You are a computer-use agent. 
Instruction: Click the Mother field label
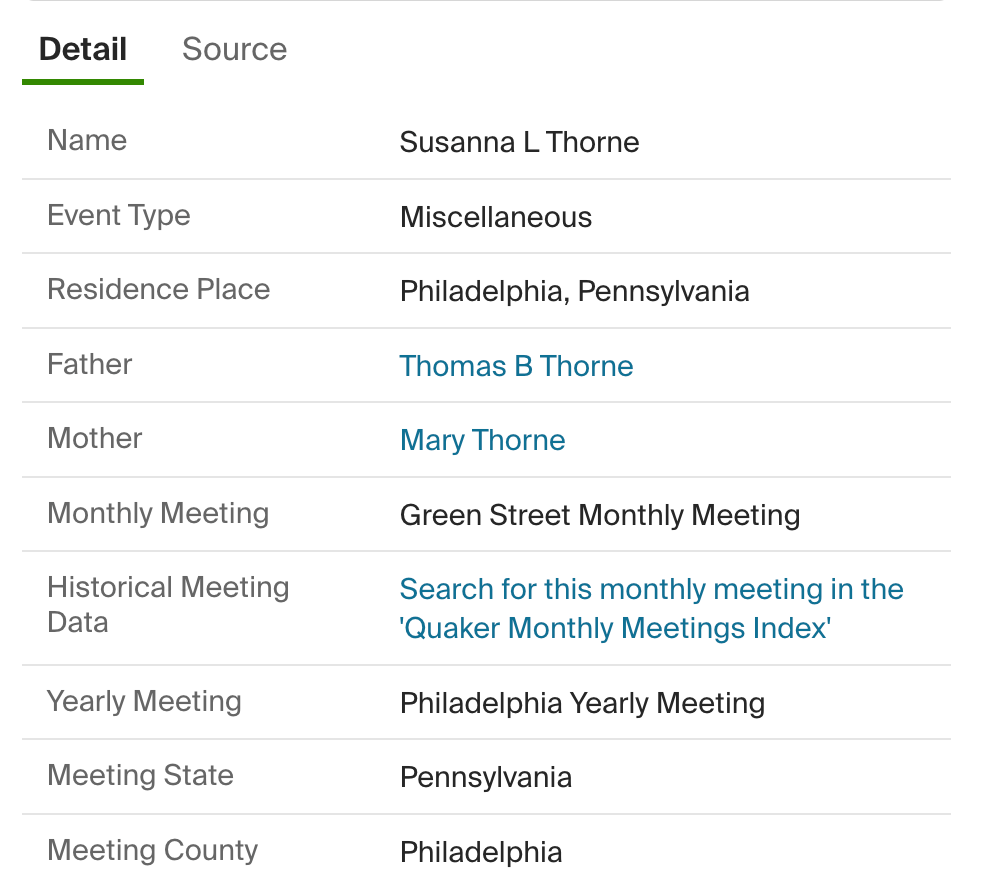pyautogui.click(x=95, y=438)
